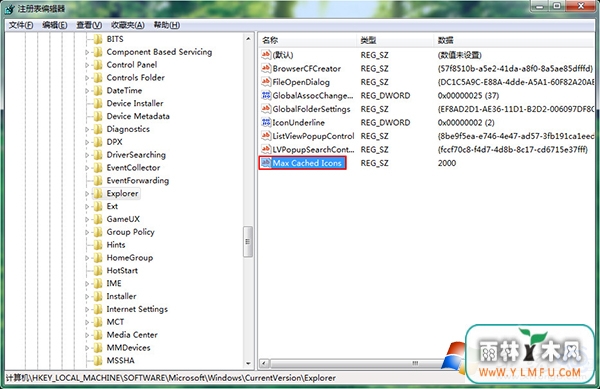Expand the Ext key
This screenshot has width=600, height=389.
coord(87,207)
